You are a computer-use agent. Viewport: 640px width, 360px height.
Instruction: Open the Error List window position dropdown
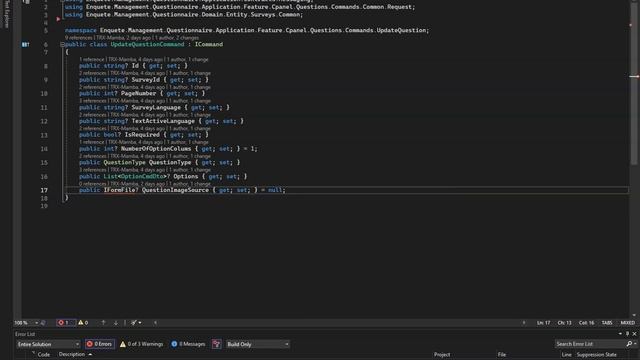(620, 334)
